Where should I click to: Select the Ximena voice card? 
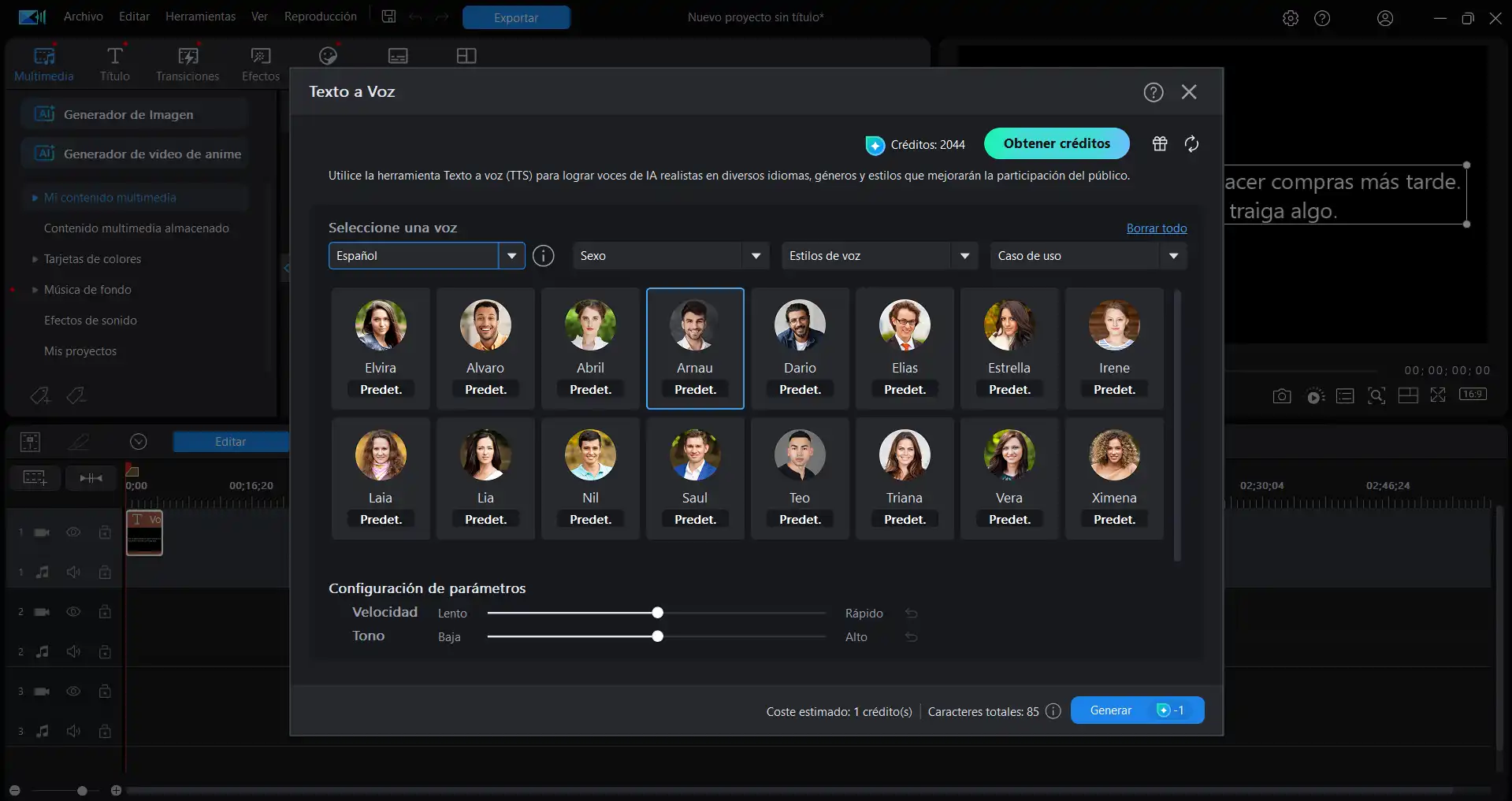coord(1114,478)
